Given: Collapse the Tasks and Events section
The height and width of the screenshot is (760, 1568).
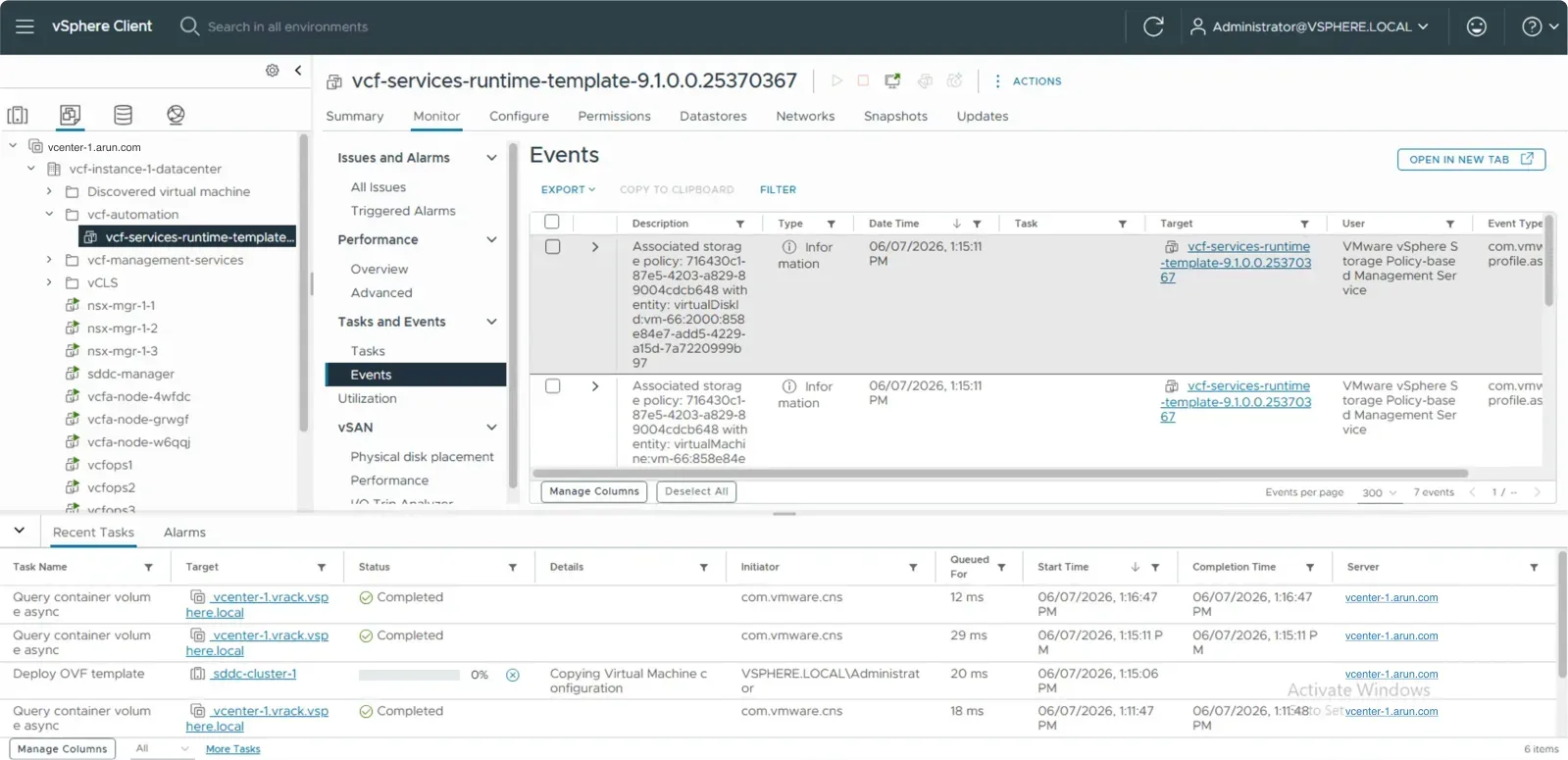Looking at the screenshot, I should (491, 322).
